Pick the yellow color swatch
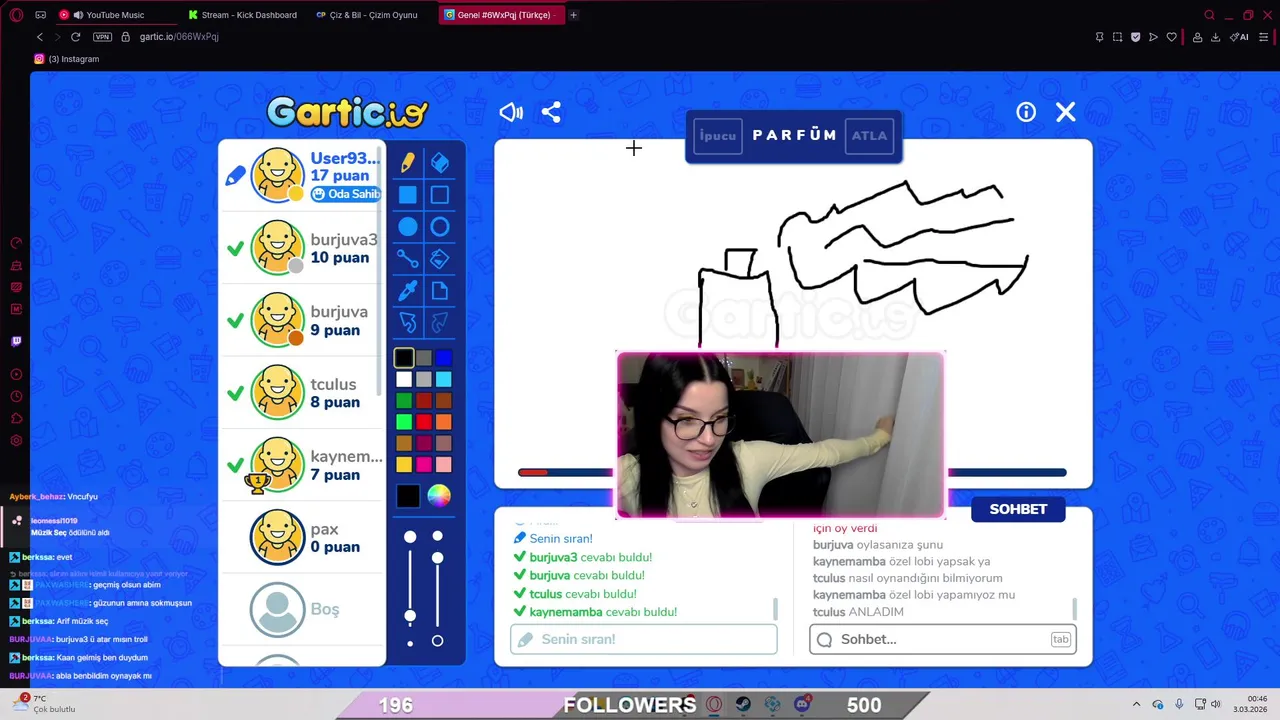Viewport: 1280px width, 720px height. click(x=404, y=464)
